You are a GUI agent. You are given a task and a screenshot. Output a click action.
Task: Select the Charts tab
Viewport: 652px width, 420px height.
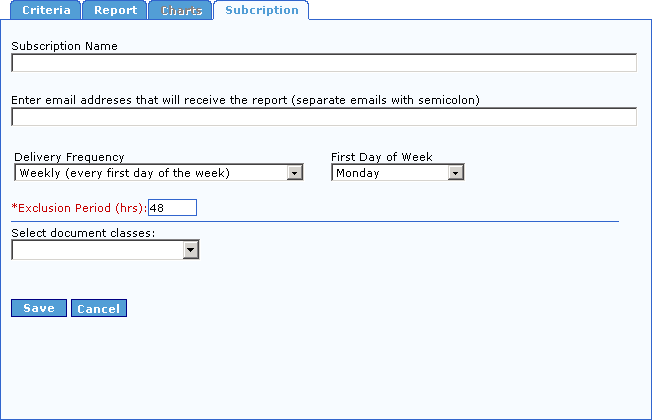pyautogui.click(x=181, y=11)
